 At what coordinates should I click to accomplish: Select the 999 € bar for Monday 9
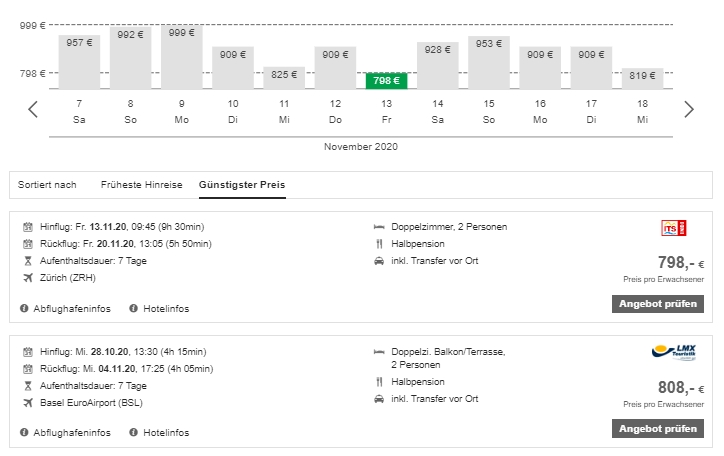pyautogui.click(x=182, y=56)
